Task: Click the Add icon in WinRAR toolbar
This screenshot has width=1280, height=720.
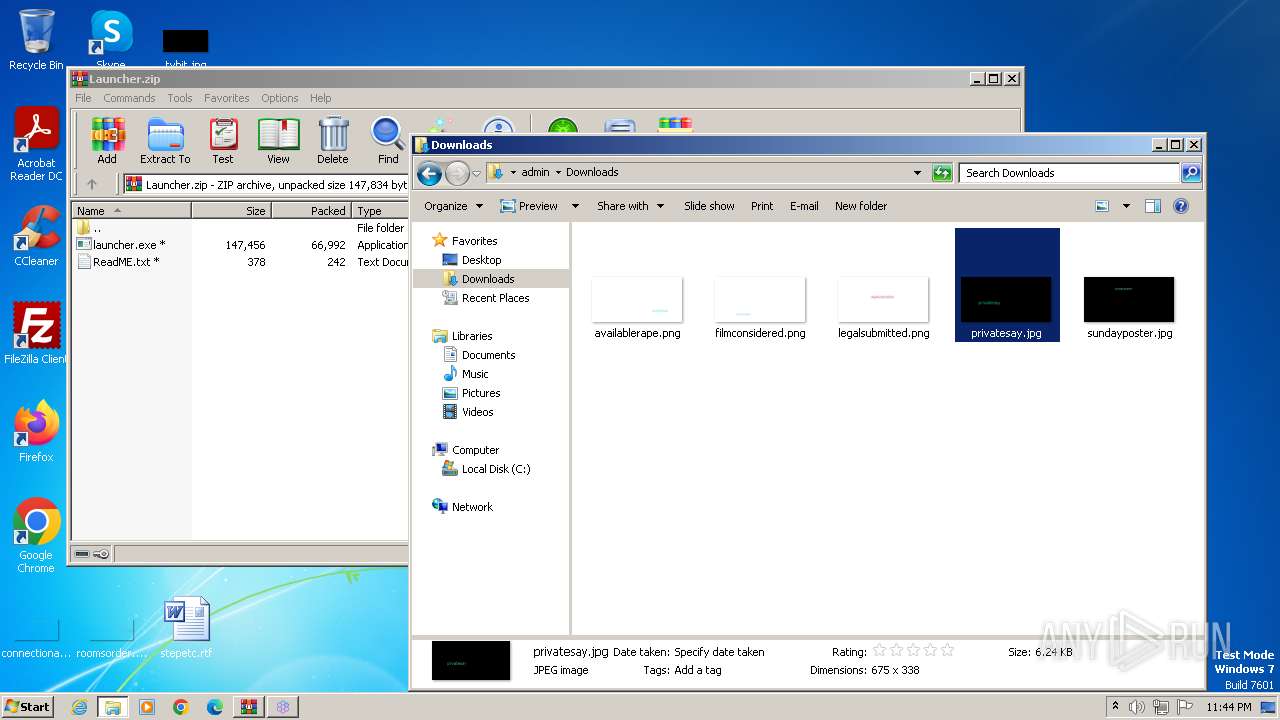Action: 107,140
